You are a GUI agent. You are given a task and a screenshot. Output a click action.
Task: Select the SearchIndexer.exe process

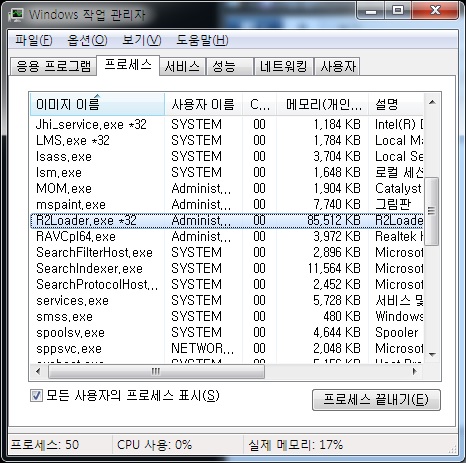click(x=227, y=268)
